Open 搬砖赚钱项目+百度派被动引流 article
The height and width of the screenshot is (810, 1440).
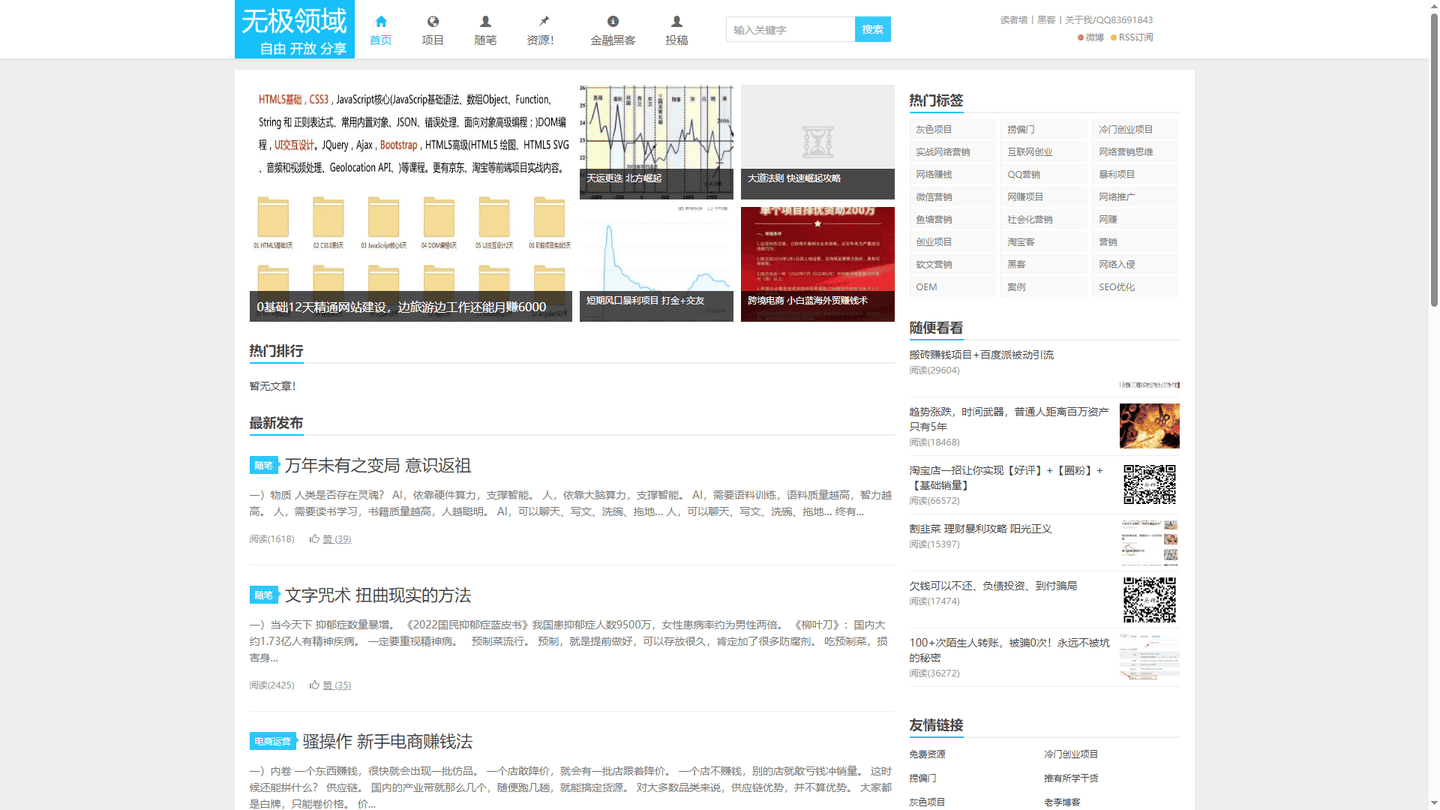(x=981, y=355)
